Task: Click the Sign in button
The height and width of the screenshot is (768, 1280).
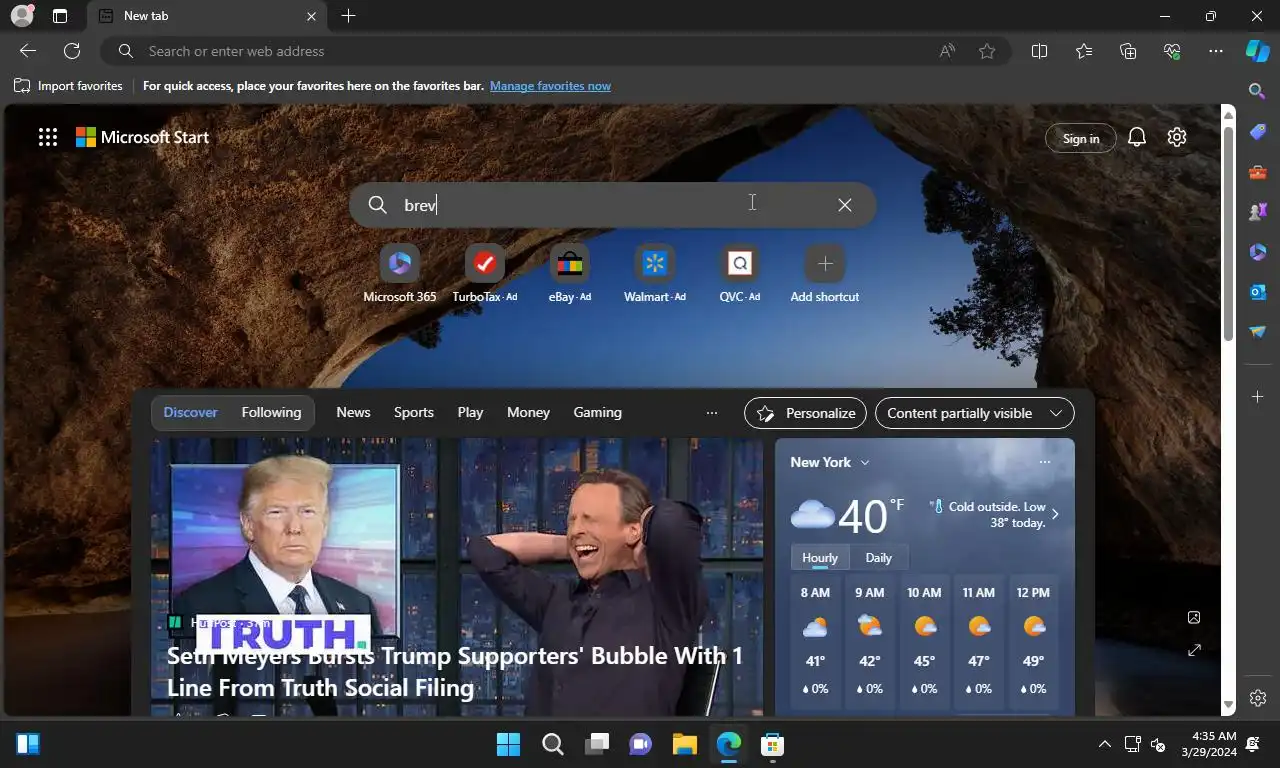Action: click(1081, 138)
